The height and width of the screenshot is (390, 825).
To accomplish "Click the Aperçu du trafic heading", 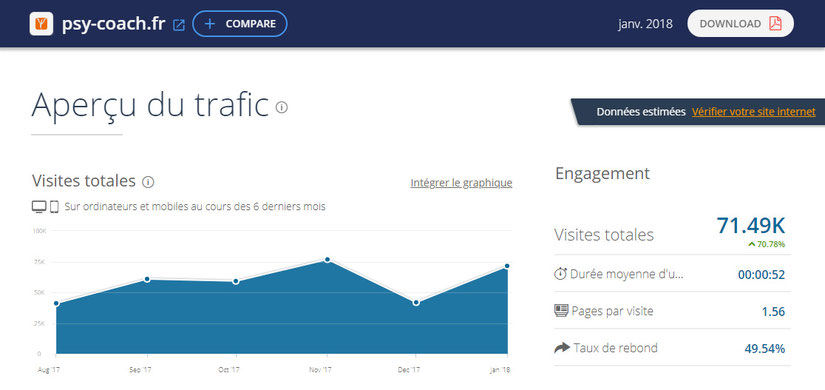I will (x=150, y=105).
